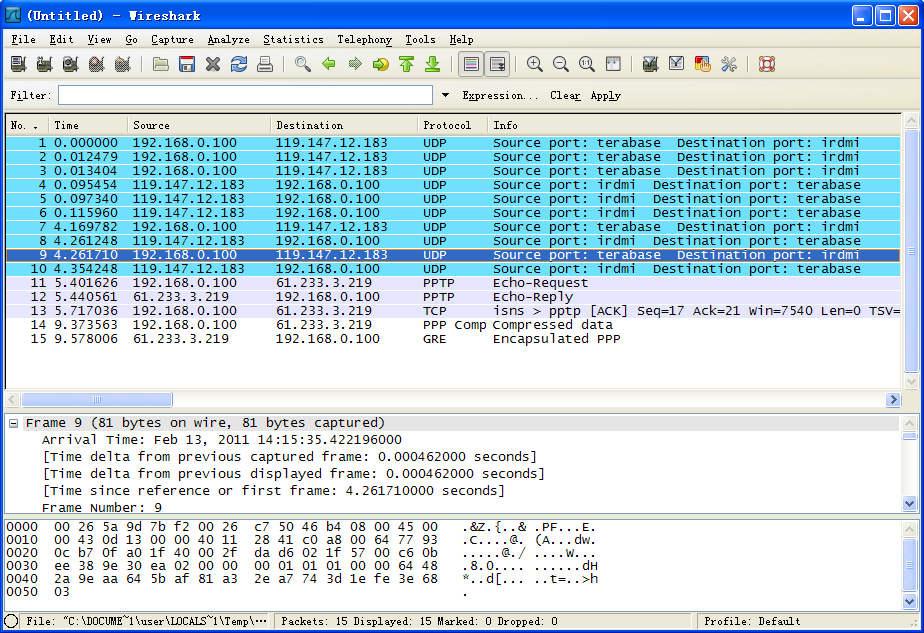
Task: Open the Statistics menu
Action: 293,39
